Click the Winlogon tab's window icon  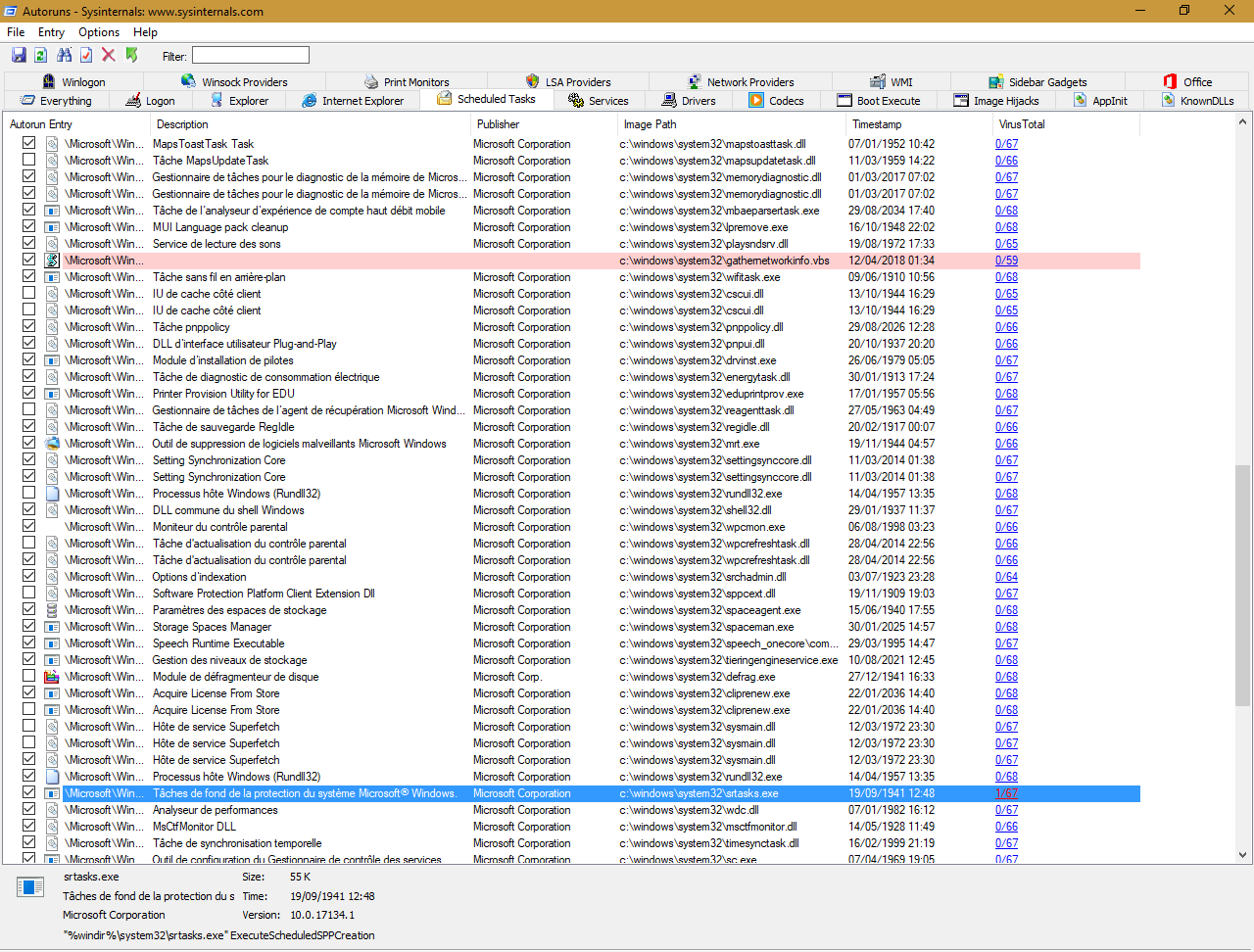point(49,81)
